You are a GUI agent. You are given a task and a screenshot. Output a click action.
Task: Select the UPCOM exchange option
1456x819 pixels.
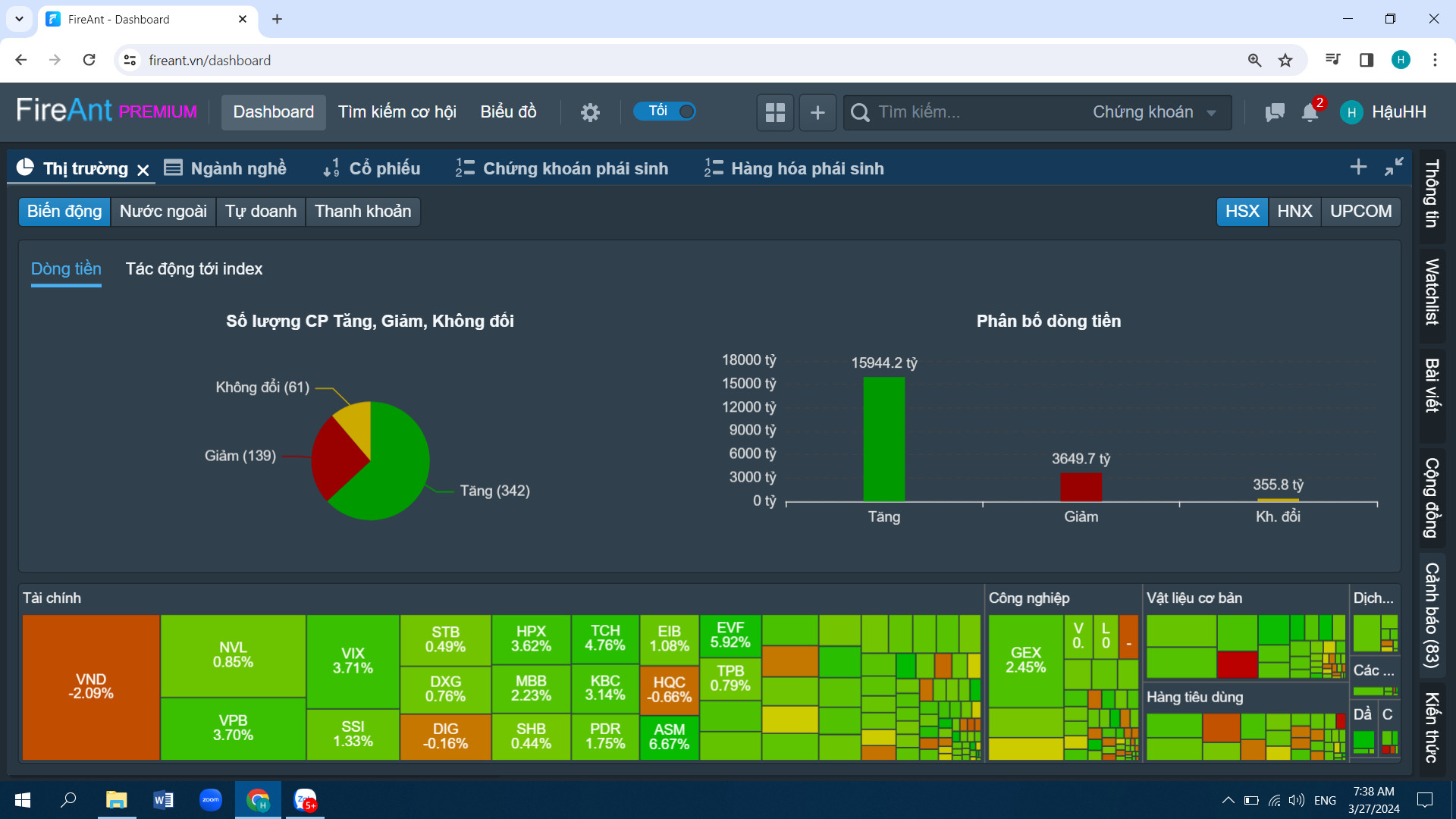pyautogui.click(x=1360, y=211)
